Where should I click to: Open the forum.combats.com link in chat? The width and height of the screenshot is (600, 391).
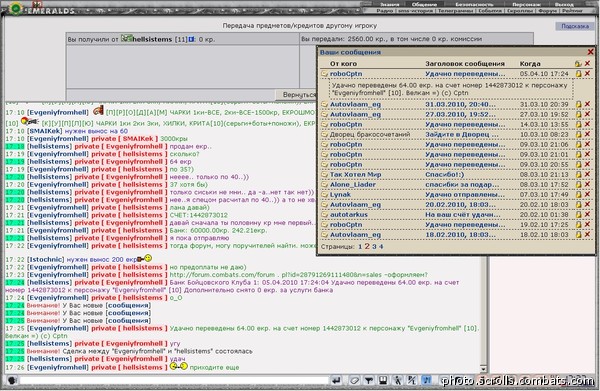298,275
